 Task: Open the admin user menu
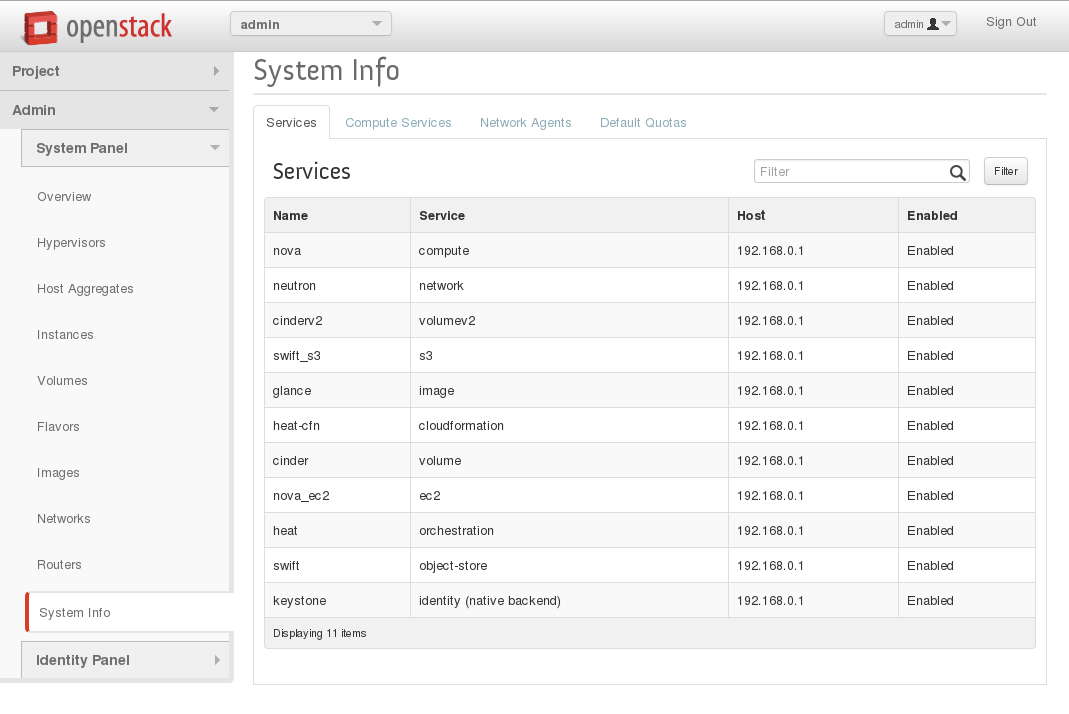pyautogui.click(x=920, y=24)
